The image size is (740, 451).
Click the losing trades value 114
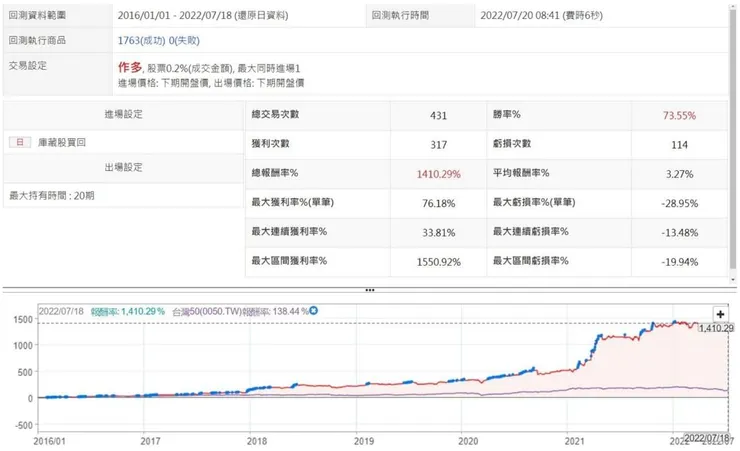[x=679, y=145]
